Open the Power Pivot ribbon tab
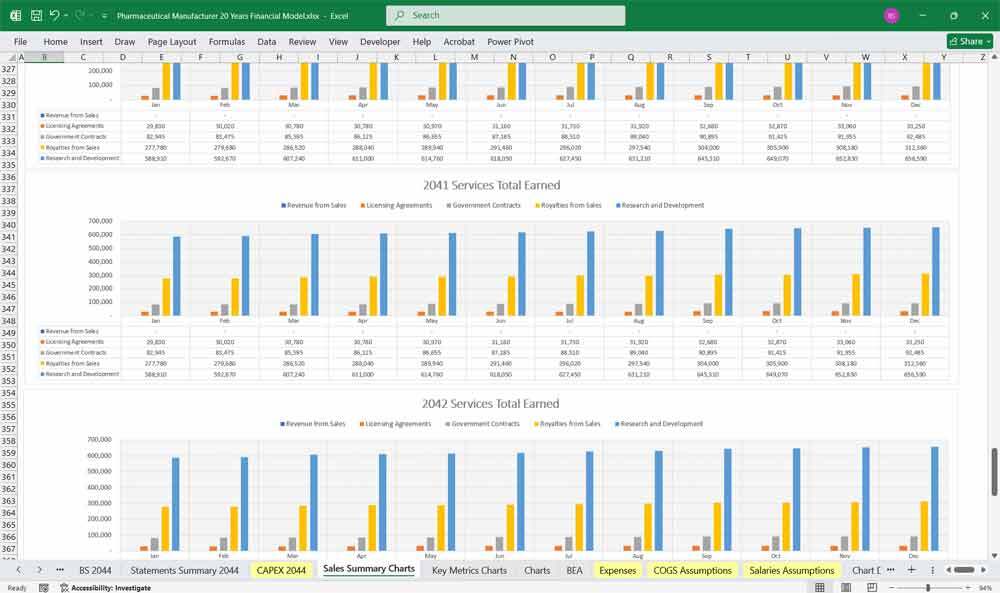The image size is (1000, 593). point(510,42)
